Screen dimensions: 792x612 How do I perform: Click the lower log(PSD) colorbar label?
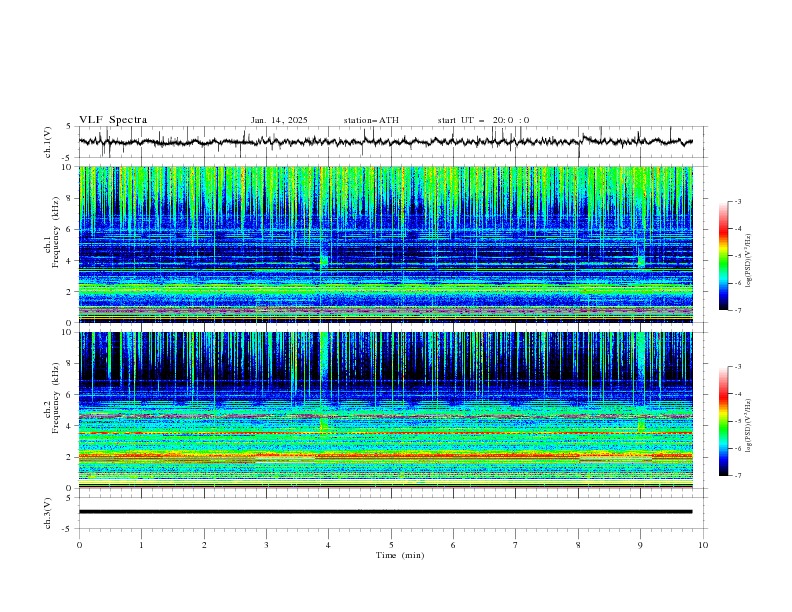[749, 426]
